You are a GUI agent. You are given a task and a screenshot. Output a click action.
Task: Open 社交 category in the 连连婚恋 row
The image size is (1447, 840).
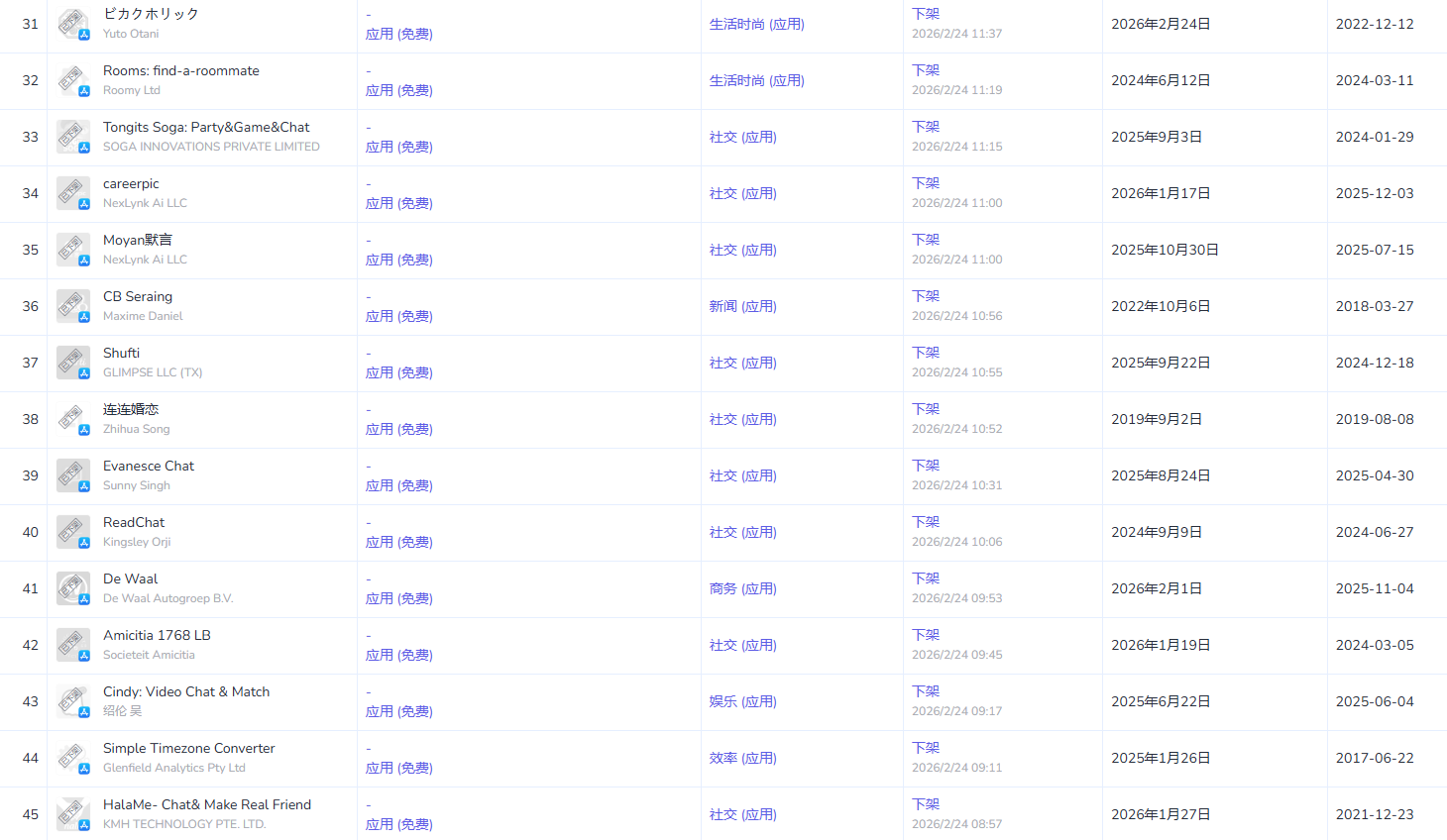pyautogui.click(x=743, y=419)
